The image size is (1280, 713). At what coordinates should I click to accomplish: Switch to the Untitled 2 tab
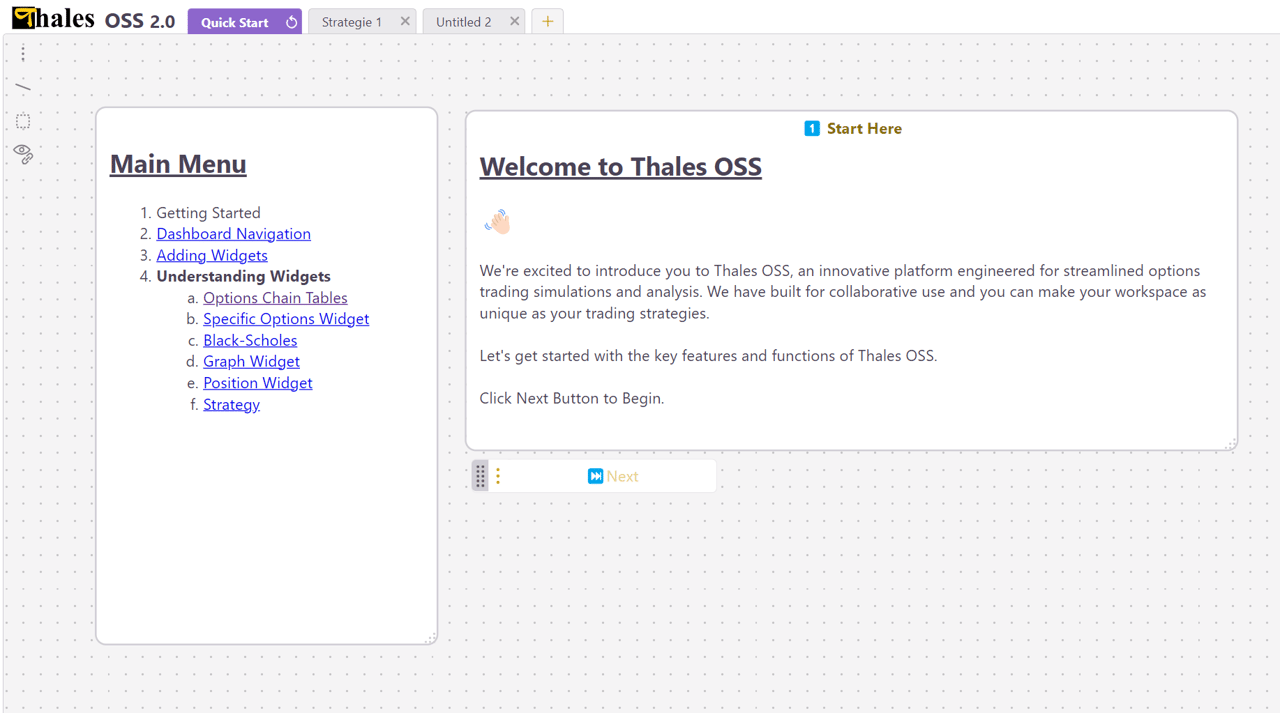[x=464, y=22]
